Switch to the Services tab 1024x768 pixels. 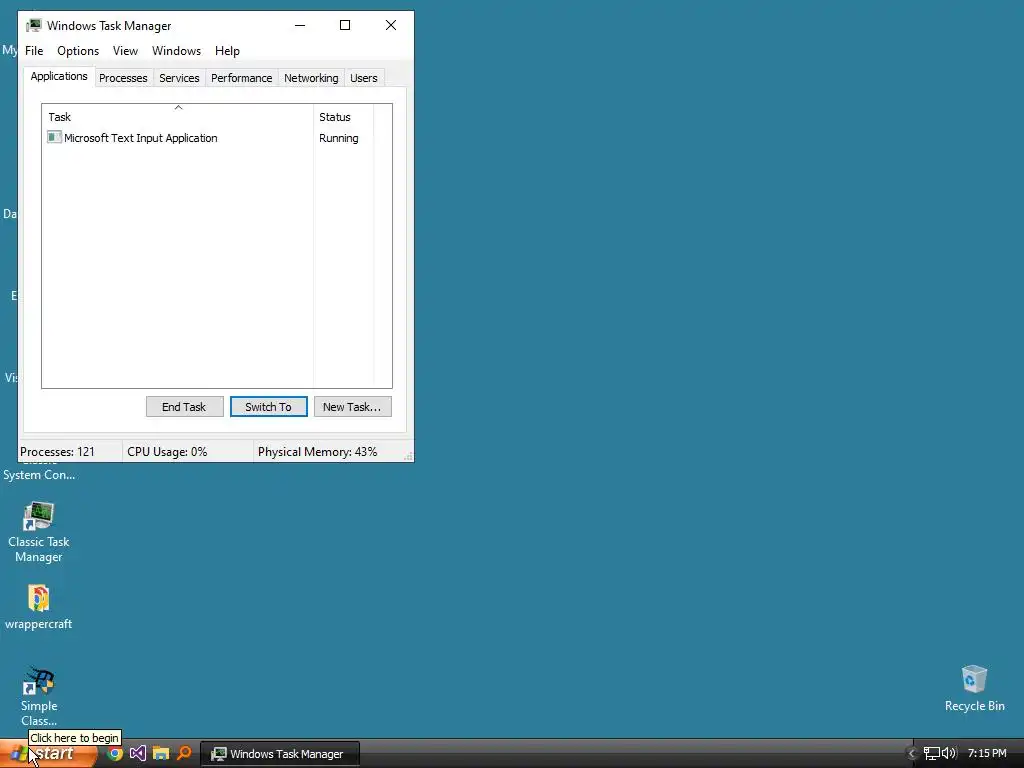pos(179,78)
